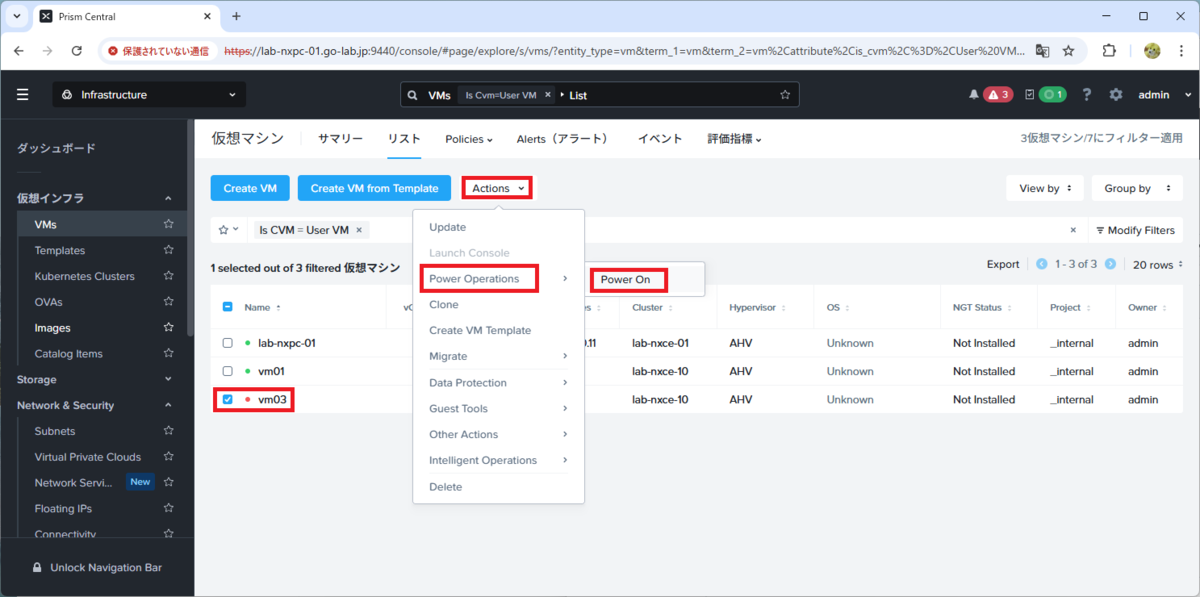Favorite the Templates sidebar star
The width and height of the screenshot is (1200, 597).
click(x=169, y=250)
